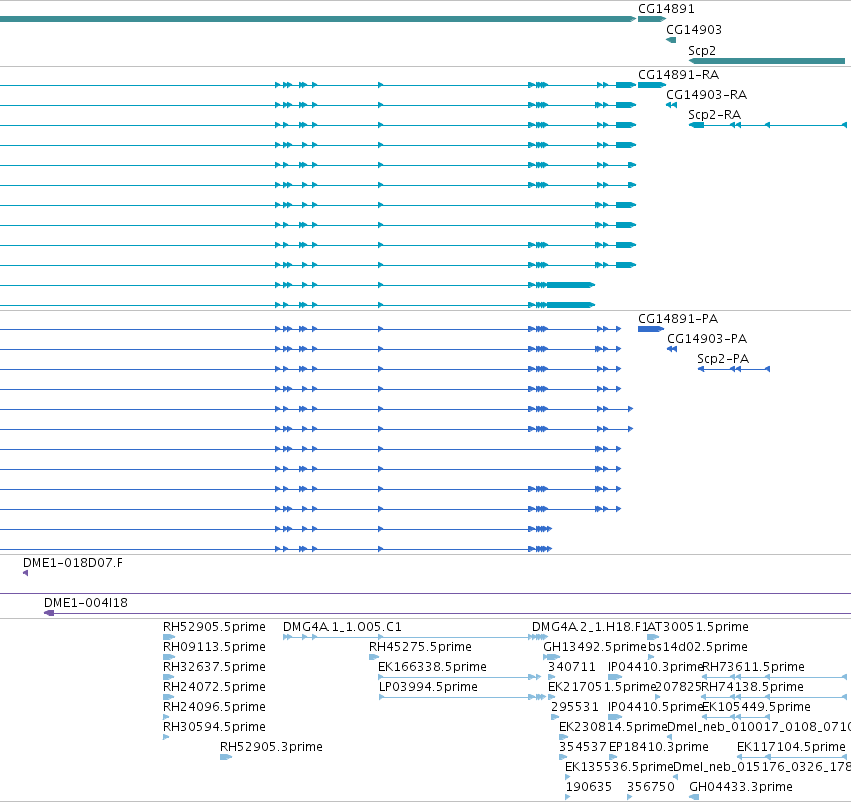The width and height of the screenshot is (851, 802).
Task: Click EST label RH09113.5prime
Action: (x=214, y=647)
